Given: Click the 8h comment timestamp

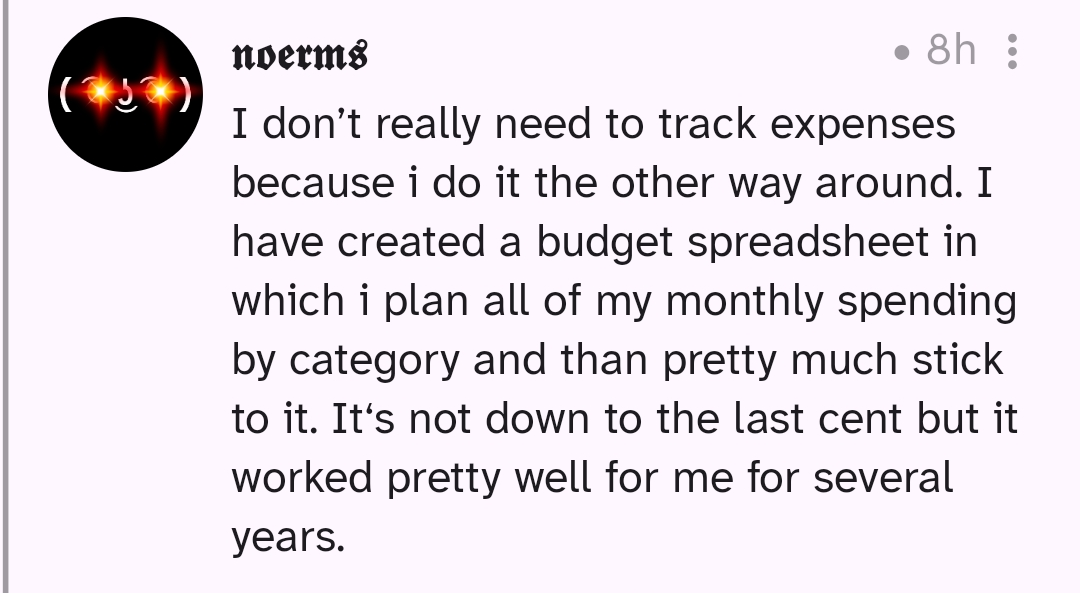Looking at the screenshot, I should coord(950,50).
